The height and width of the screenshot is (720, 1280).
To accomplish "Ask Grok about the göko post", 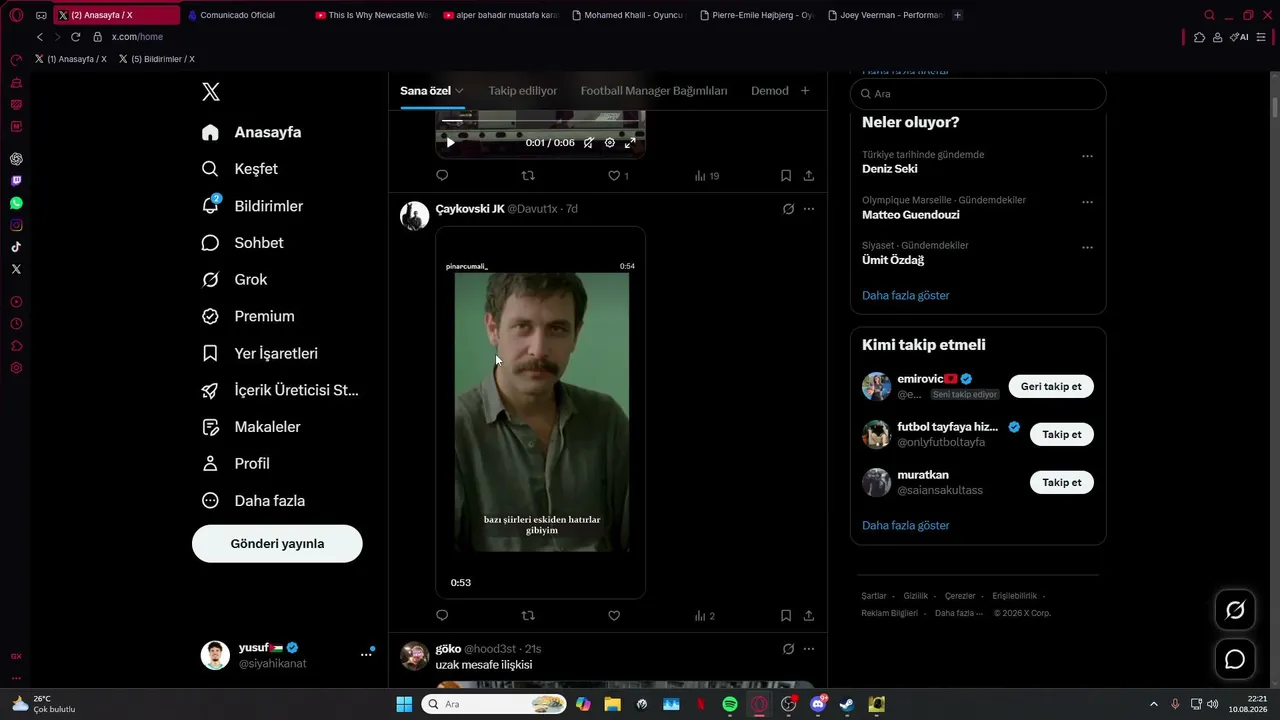I will click(788, 649).
